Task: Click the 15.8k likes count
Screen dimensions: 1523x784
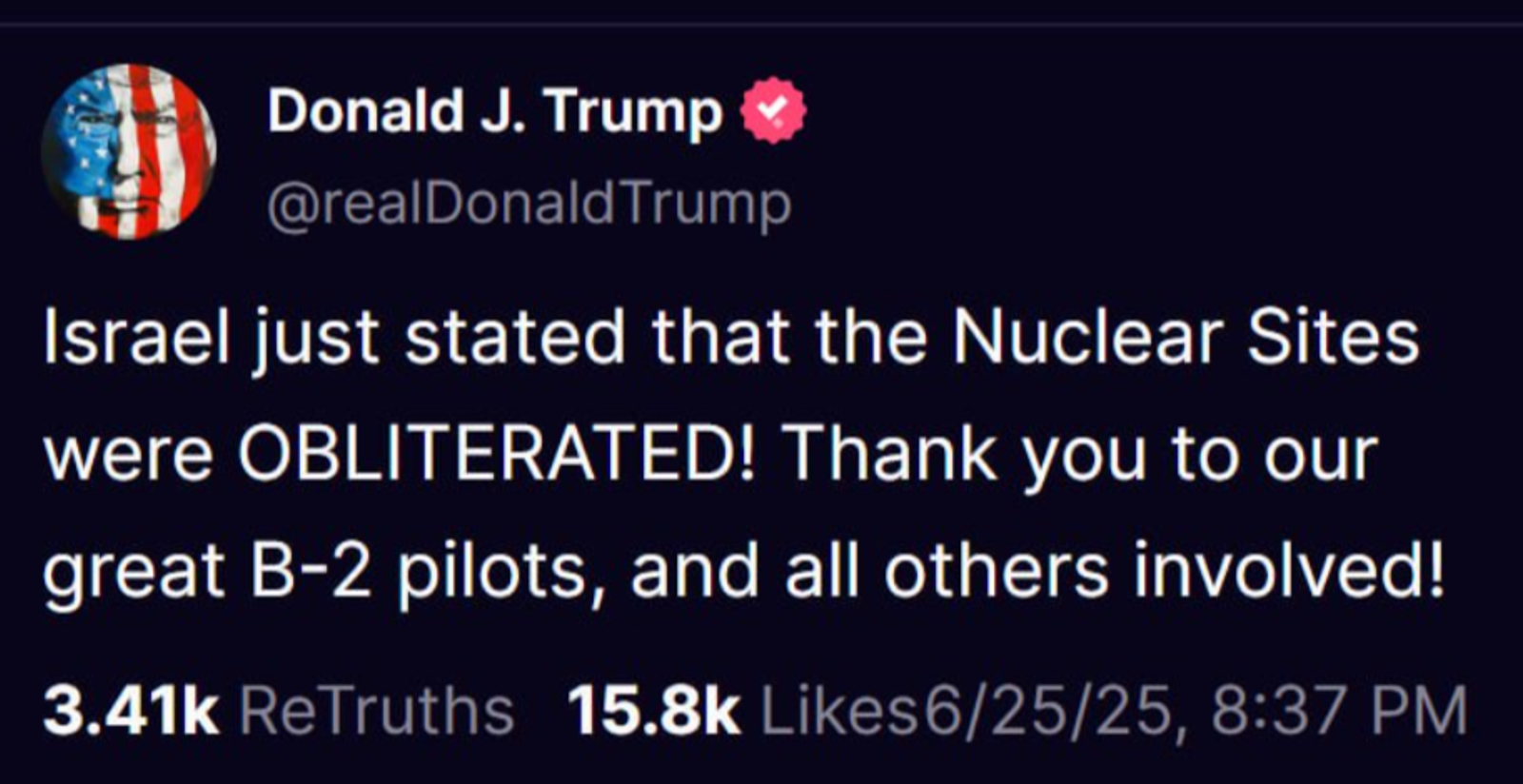Action: [653, 711]
